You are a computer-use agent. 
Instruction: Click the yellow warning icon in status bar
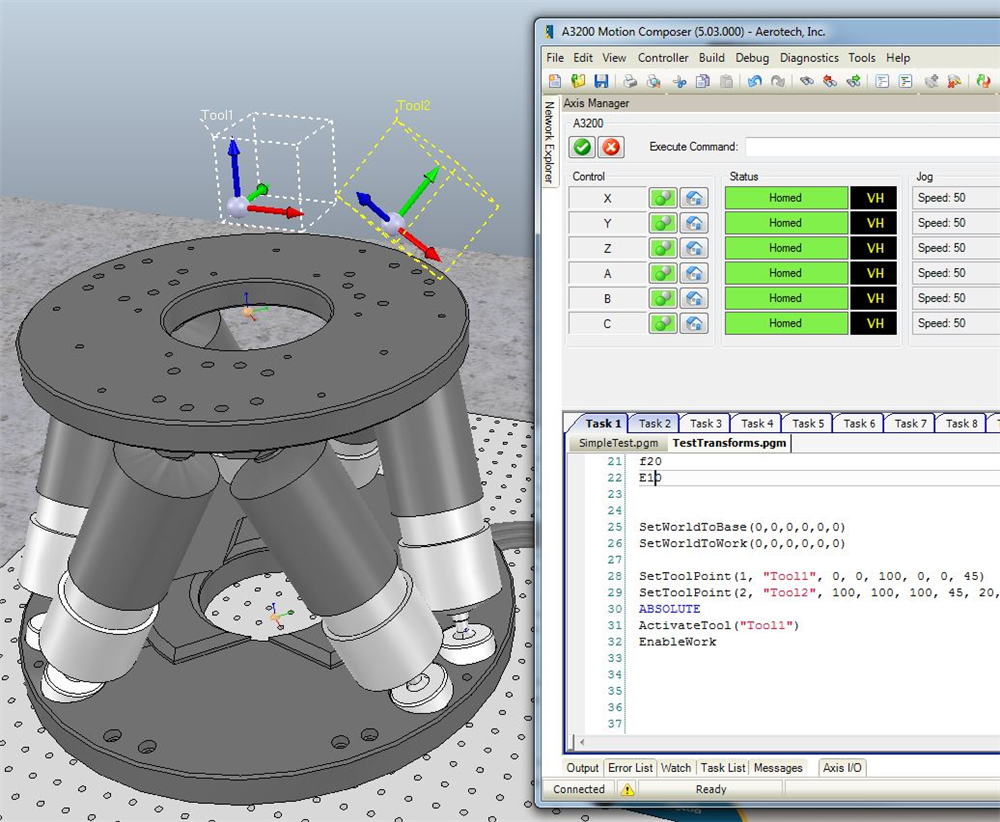tap(627, 789)
